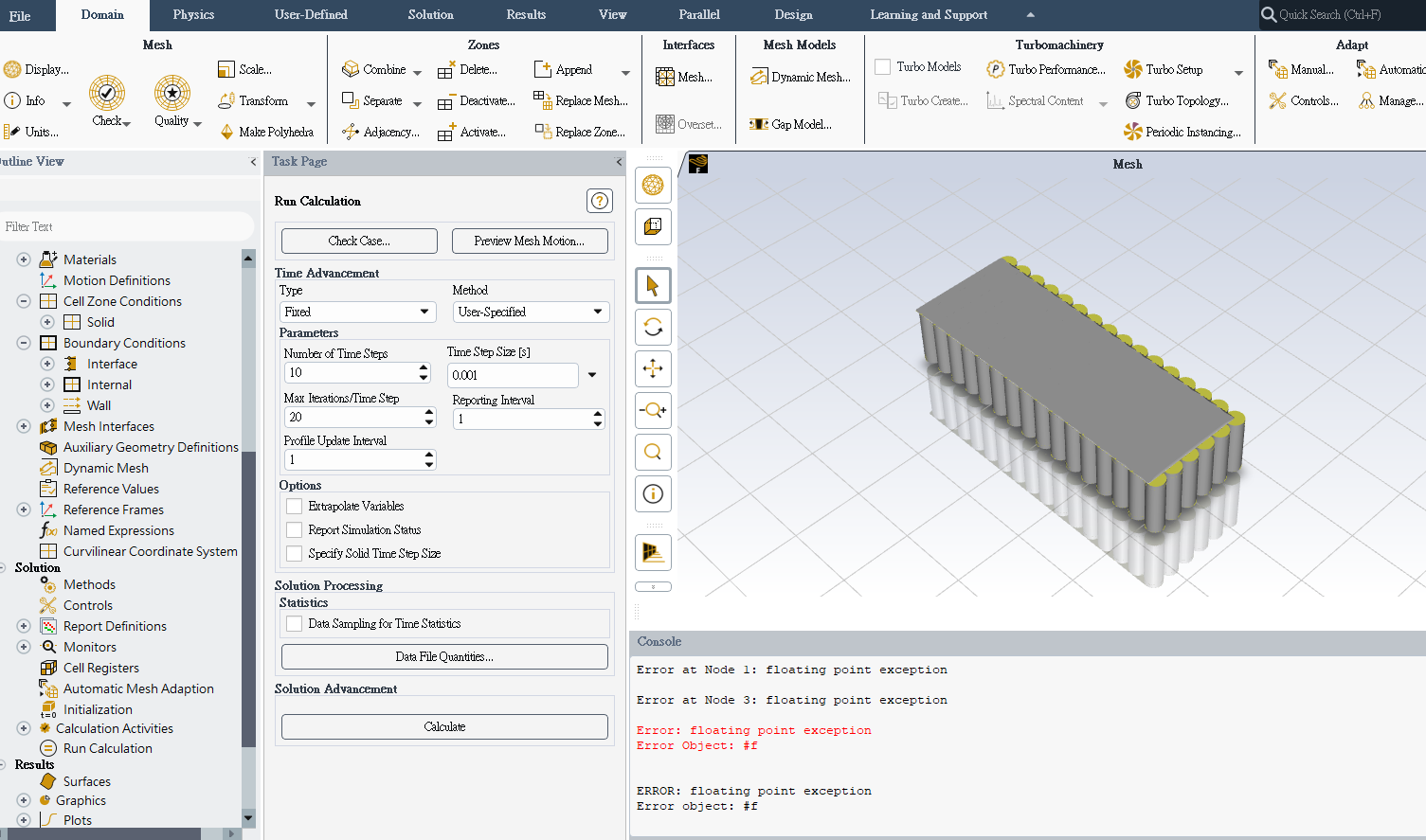This screenshot has height=840, width=1426.
Task: Toggle Report Simulation Status checkbox
Action: point(295,530)
